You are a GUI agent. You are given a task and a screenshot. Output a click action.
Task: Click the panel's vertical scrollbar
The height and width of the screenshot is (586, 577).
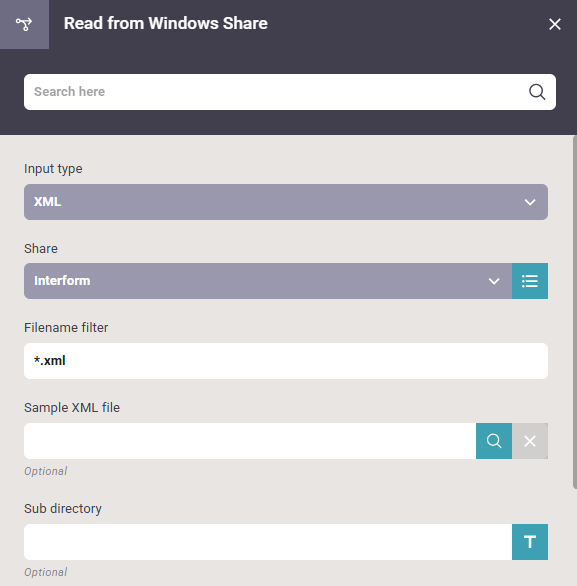(575, 312)
